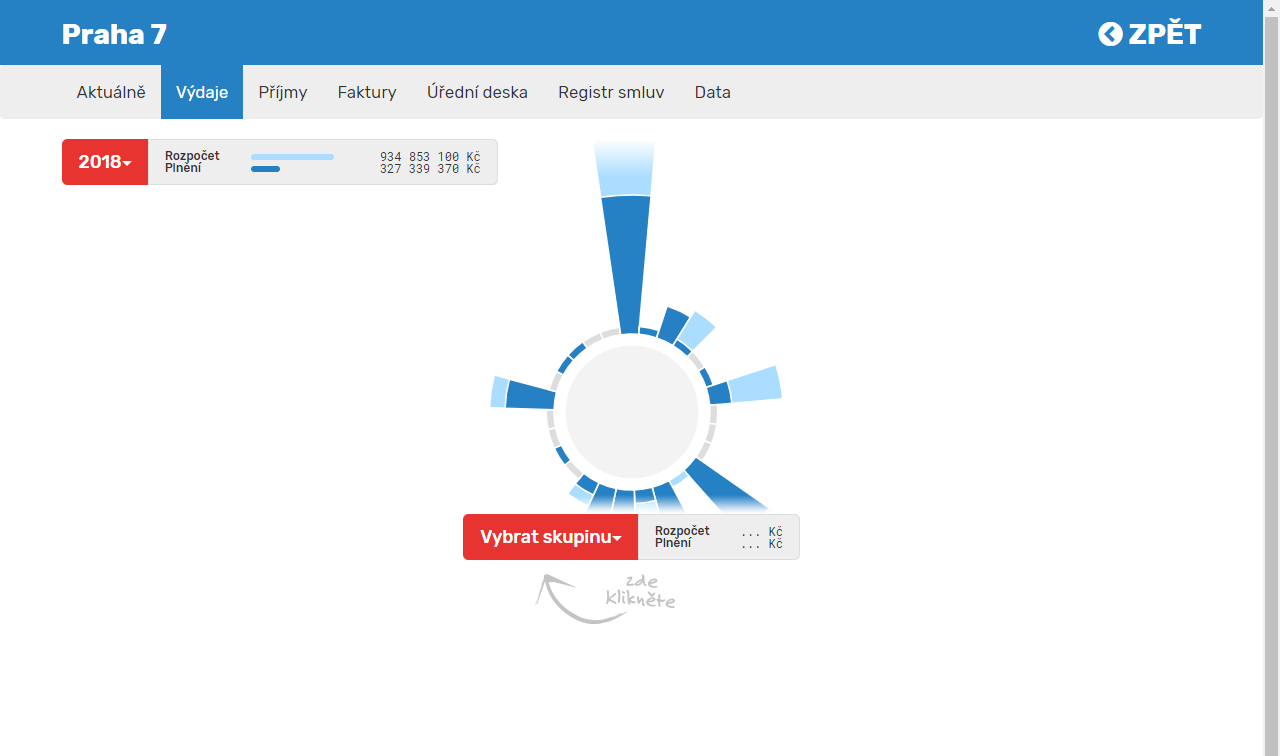Image resolution: width=1280 pixels, height=756 pixels.
Task: Click the light blue Rozpočet progress bar
Action: [x=292, y=157]
